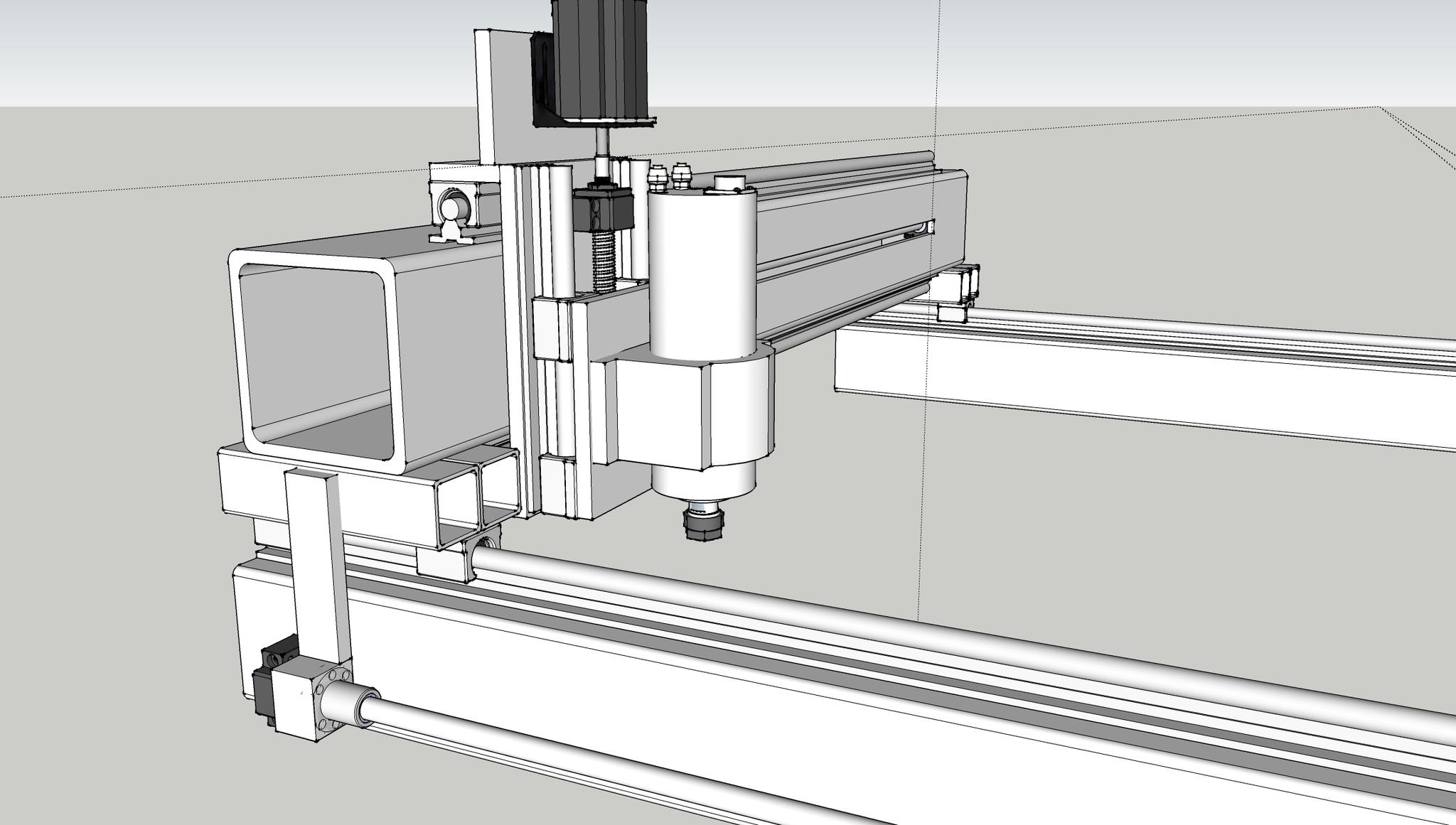Select the pair of small square tubes under gantry
The image size is (1456, 825).
tap(476, 497)
